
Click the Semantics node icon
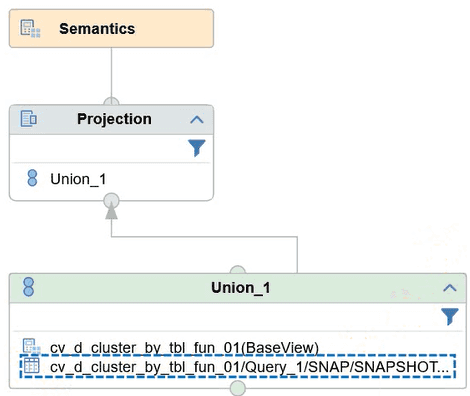[30, 29]
